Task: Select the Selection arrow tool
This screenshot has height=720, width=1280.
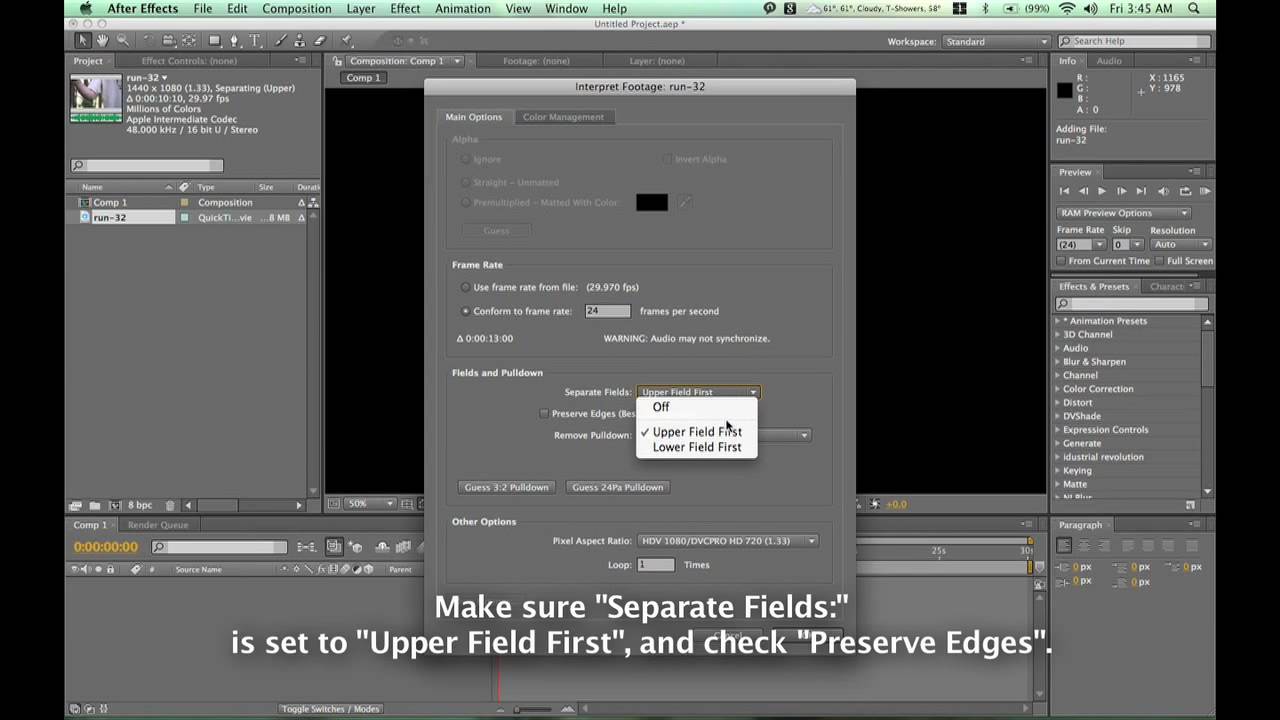Action: point(83,41)
